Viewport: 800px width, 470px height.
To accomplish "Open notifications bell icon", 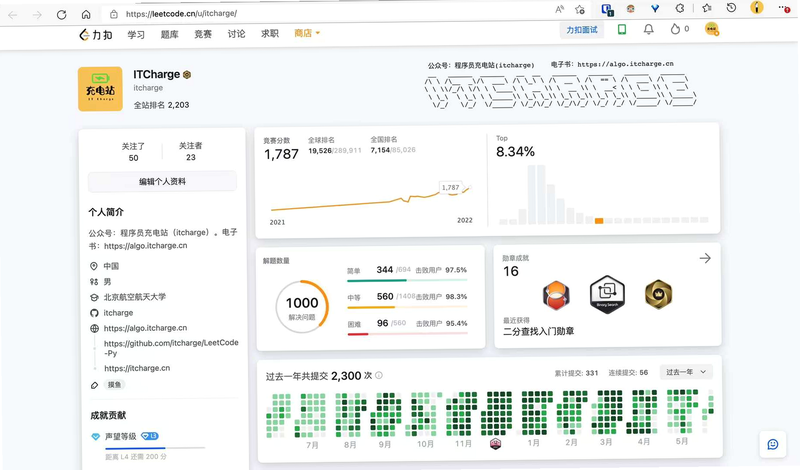I will (648, 29).
